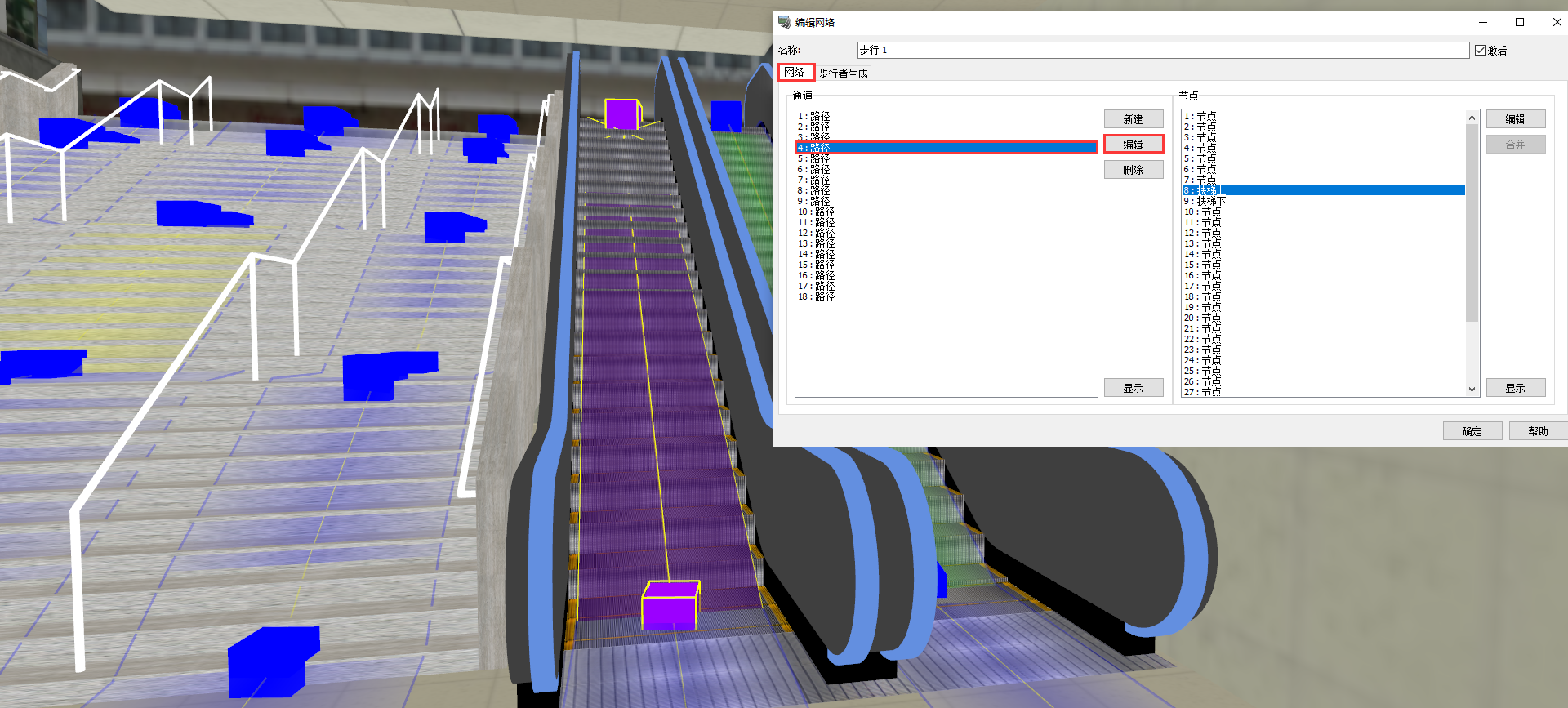
Task: Select node row 6: 节点
Action: [x=1323, y=169]
